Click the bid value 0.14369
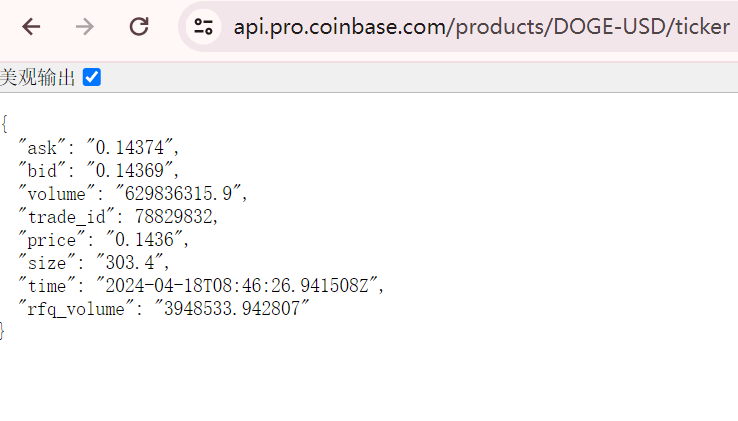This screenshot has width=738, height=421. [x=129, y=170]
